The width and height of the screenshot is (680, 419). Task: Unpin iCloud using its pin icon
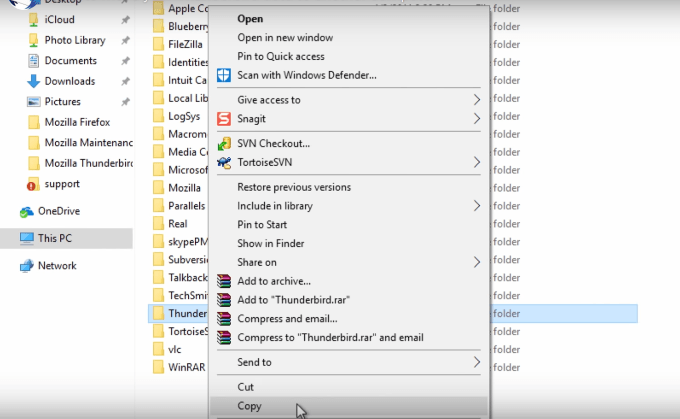coord(125,20)
